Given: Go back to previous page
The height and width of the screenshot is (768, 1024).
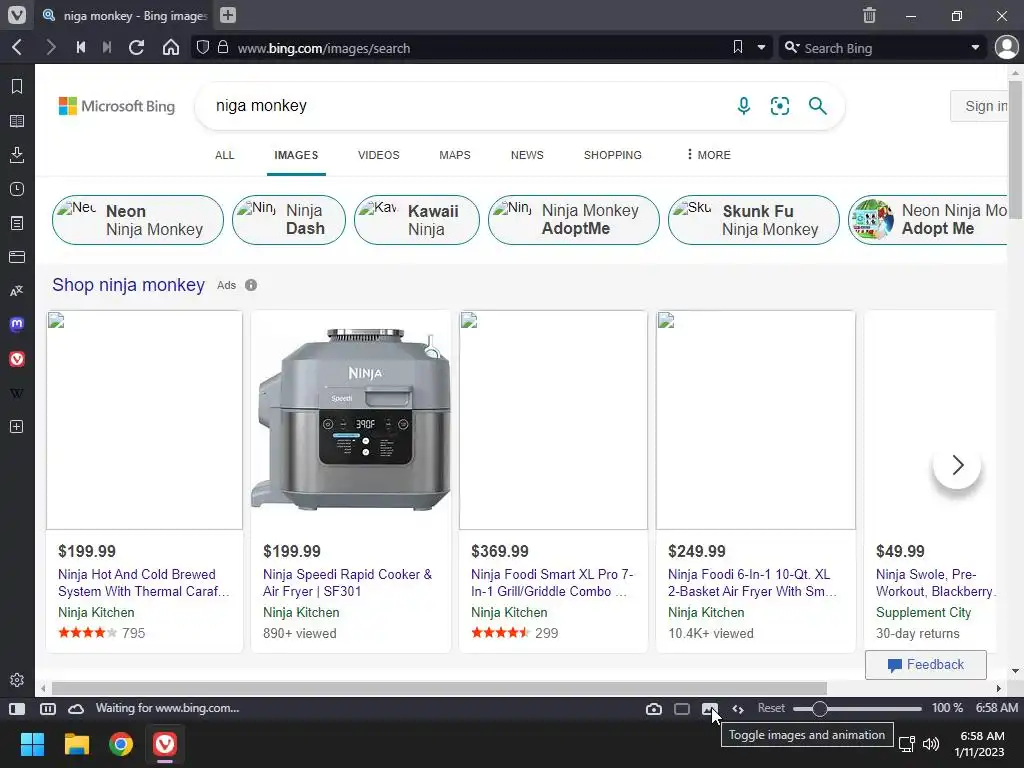Looking at the screenshot, I should 18,47.
